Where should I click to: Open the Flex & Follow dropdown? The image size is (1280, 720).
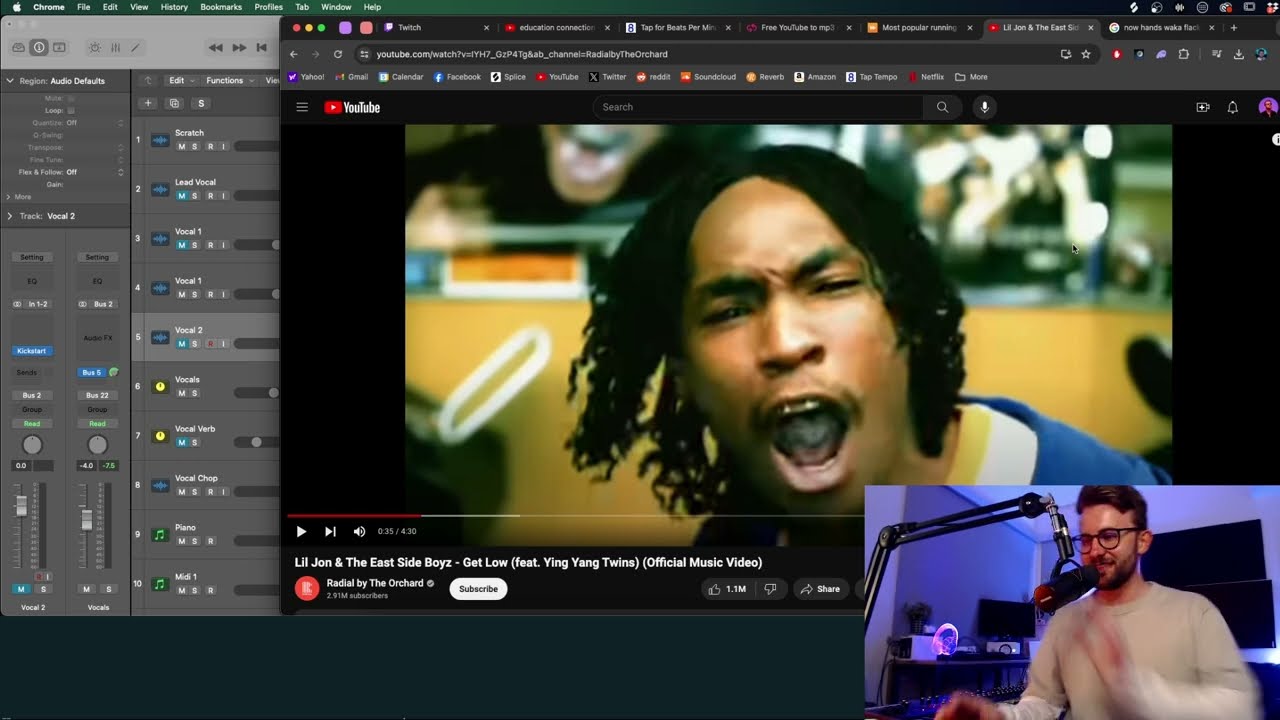[95, 172]
